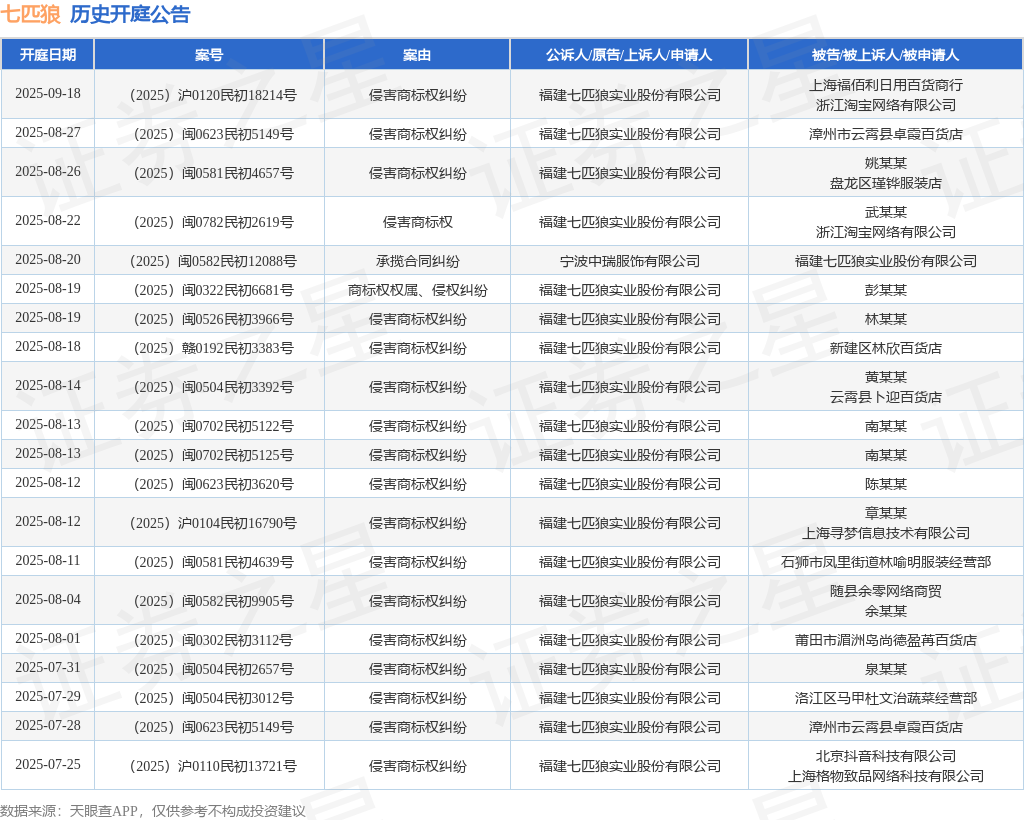Click the 案号 column header
Viewport: 1024px width, 820px height.
(x=209, y=55)
